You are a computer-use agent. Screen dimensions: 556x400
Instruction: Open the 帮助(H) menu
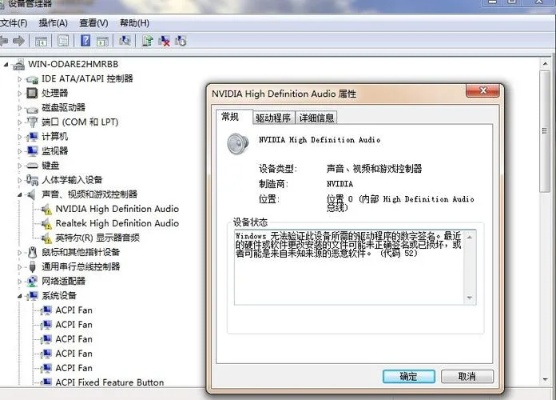(x=134, y=23)
